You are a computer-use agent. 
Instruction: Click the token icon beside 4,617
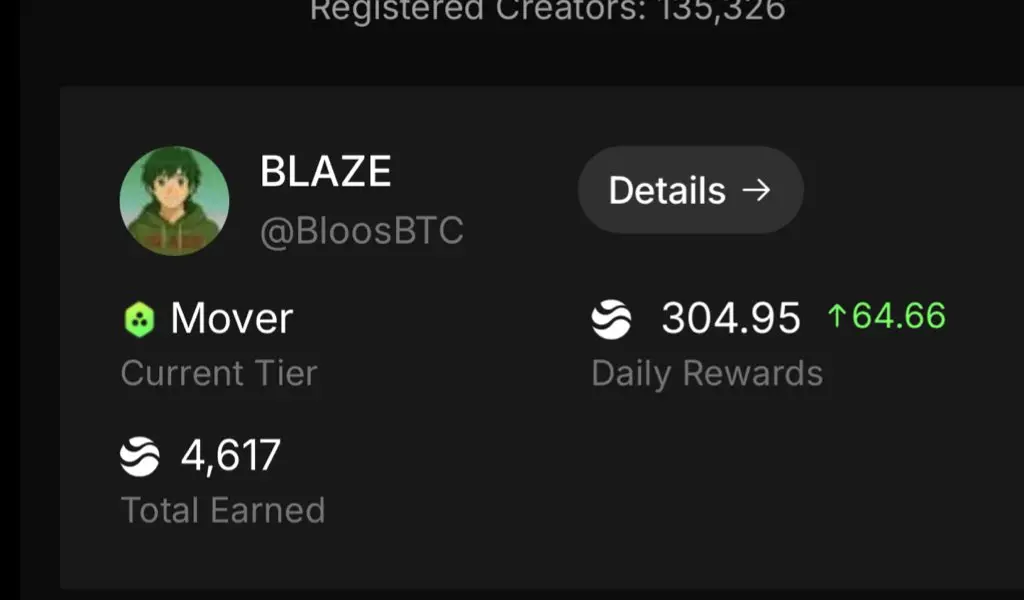pos(140,456)
